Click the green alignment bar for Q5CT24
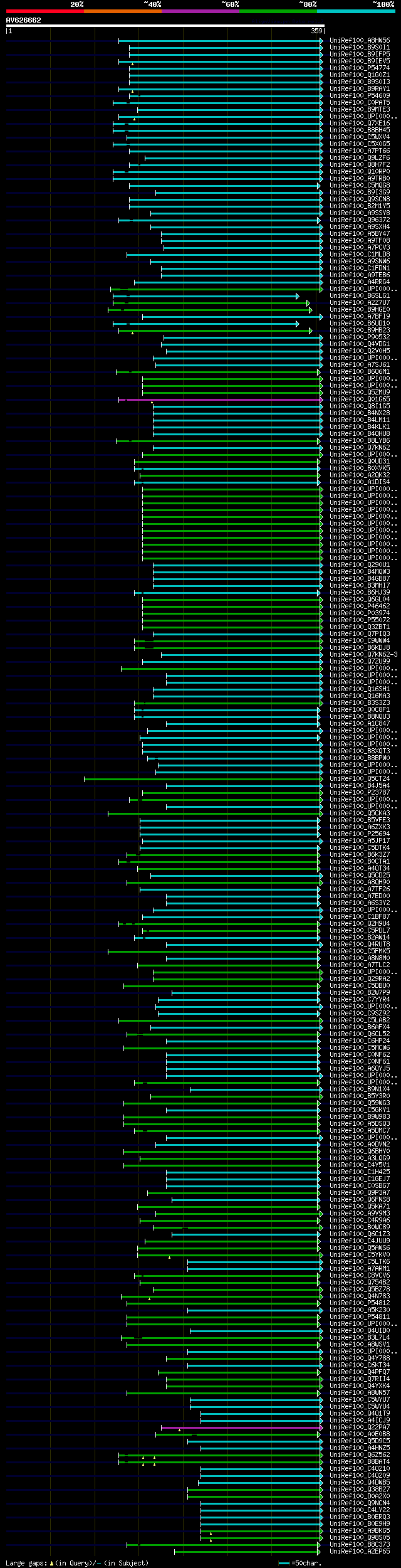 202,779
